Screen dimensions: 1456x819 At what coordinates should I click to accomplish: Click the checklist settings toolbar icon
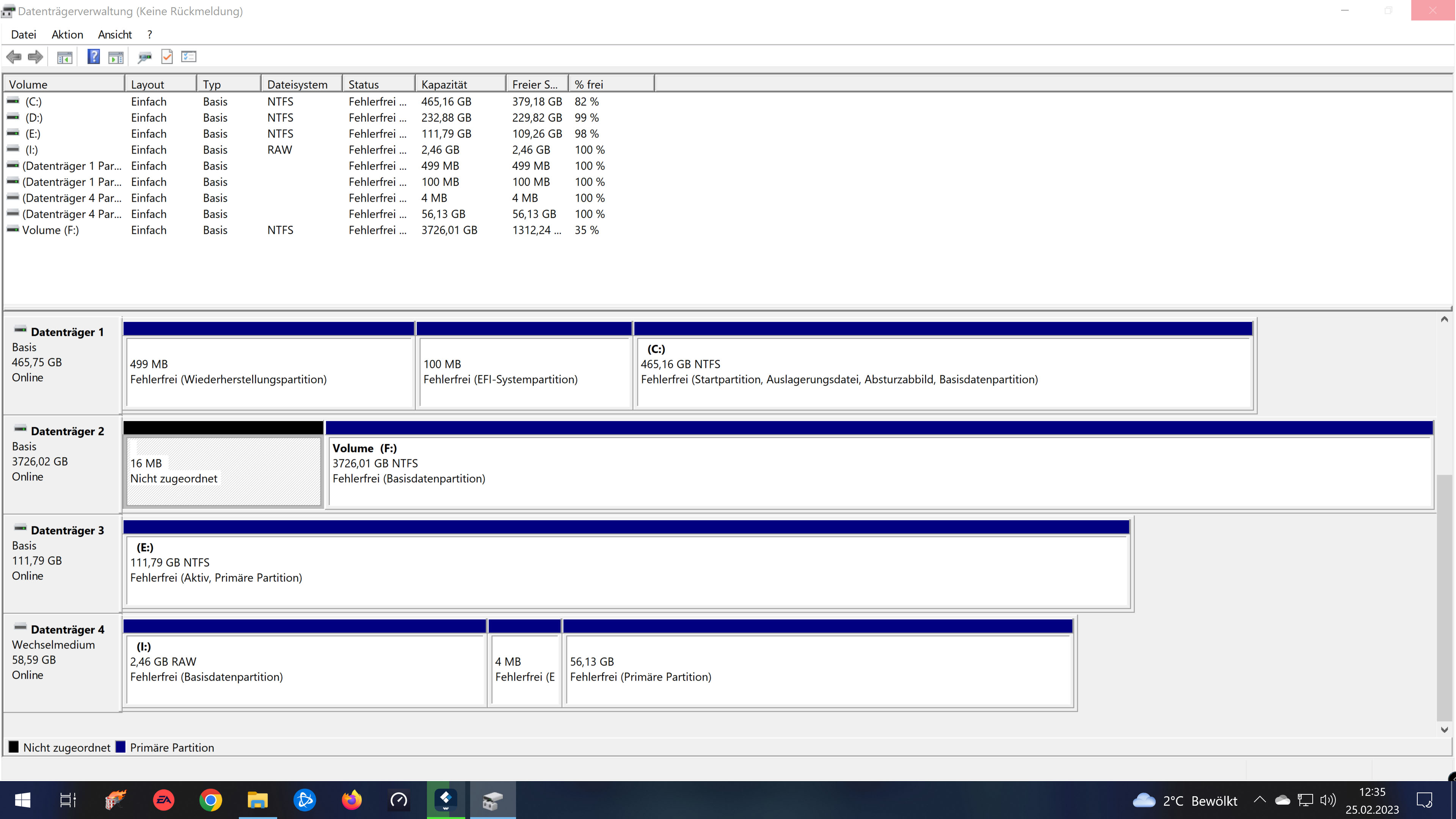[188, 56]
